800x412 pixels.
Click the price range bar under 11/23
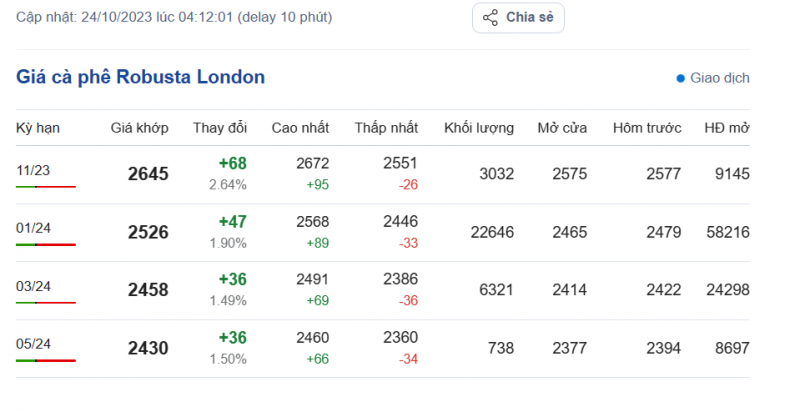(x=46, y=187)
